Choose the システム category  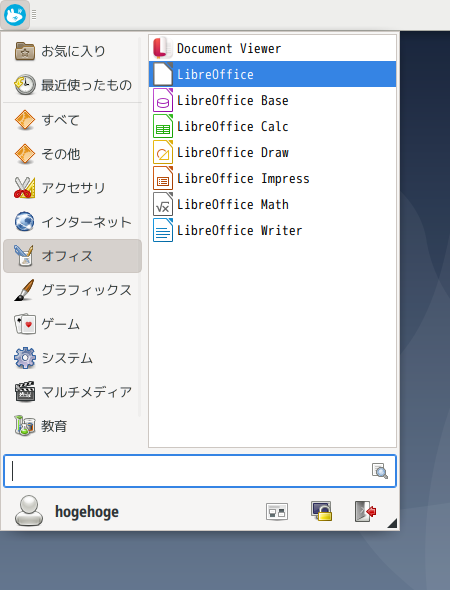(x=73, y=358)
